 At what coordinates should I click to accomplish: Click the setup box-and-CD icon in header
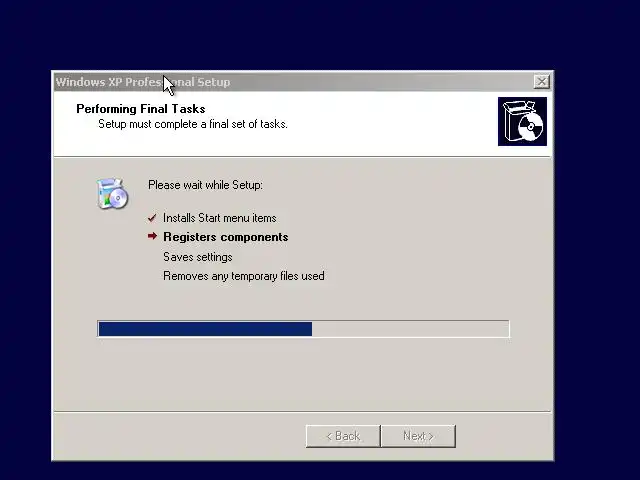pos(522,121)
